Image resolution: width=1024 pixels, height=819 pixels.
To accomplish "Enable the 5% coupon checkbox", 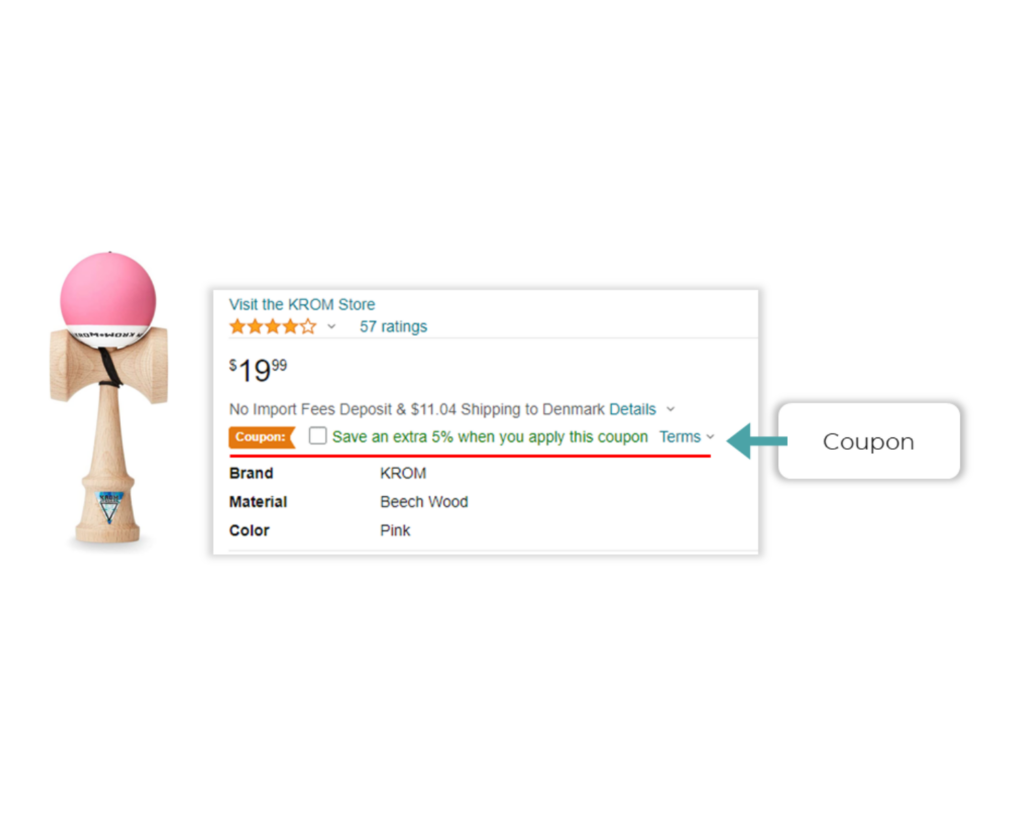I will (x=316, y=435).
